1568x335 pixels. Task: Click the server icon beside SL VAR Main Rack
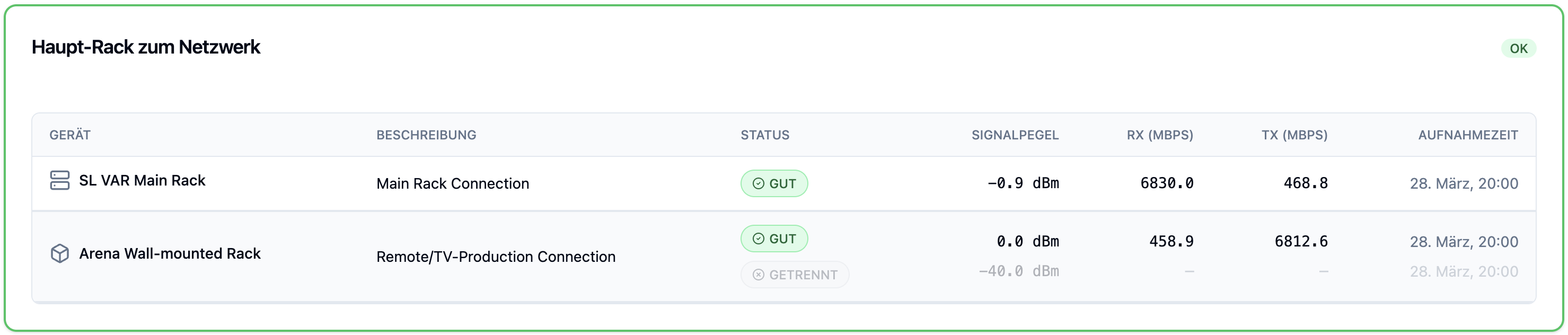[60, 181]
